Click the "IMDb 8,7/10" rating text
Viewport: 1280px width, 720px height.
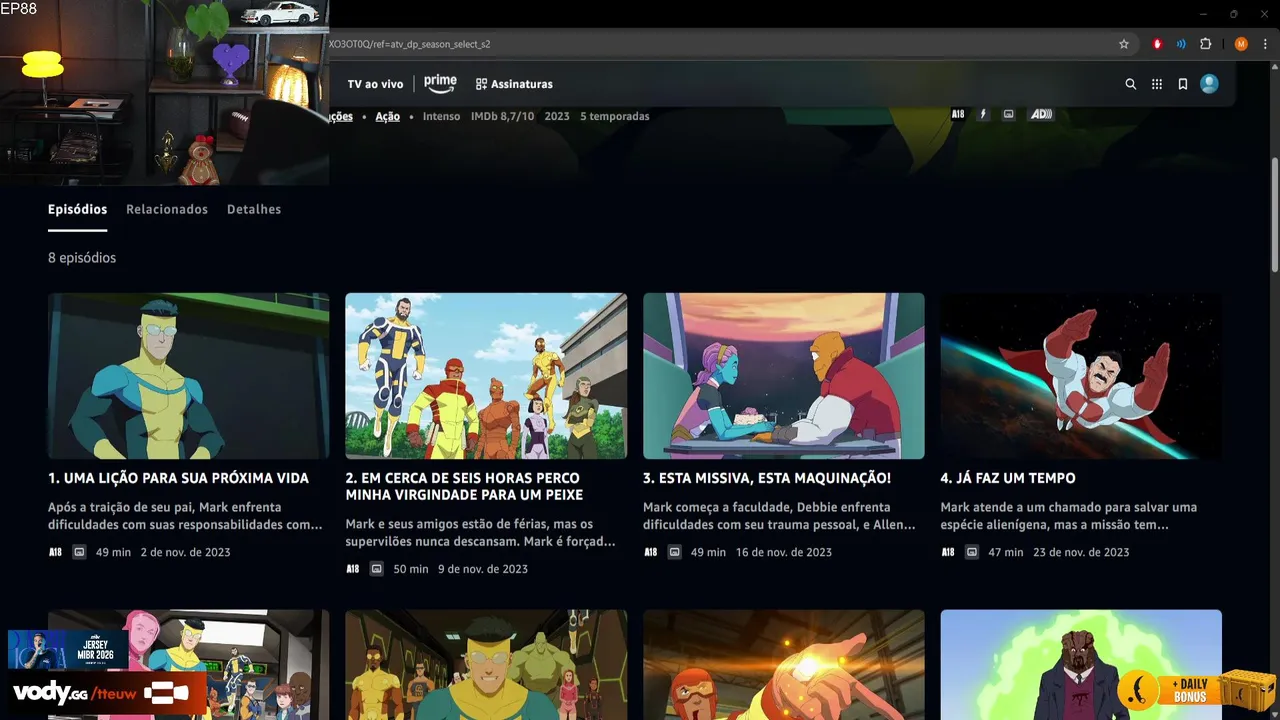point(502,116)
